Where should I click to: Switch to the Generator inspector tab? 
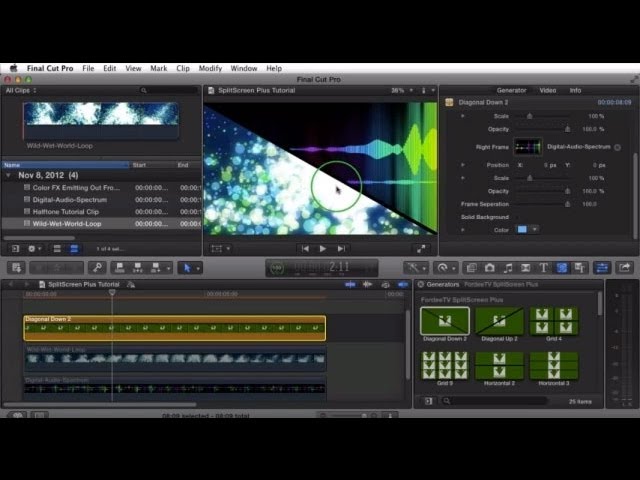tap(511, 90)
